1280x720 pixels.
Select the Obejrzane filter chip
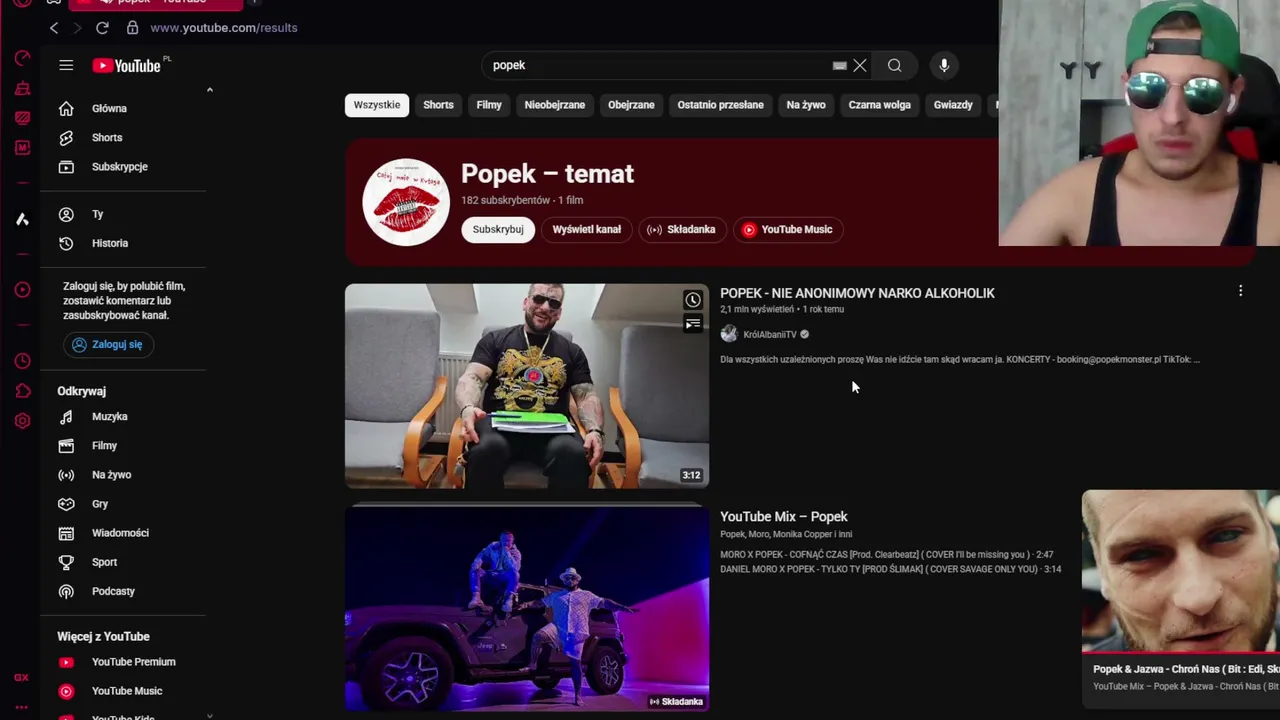point(631,105)
